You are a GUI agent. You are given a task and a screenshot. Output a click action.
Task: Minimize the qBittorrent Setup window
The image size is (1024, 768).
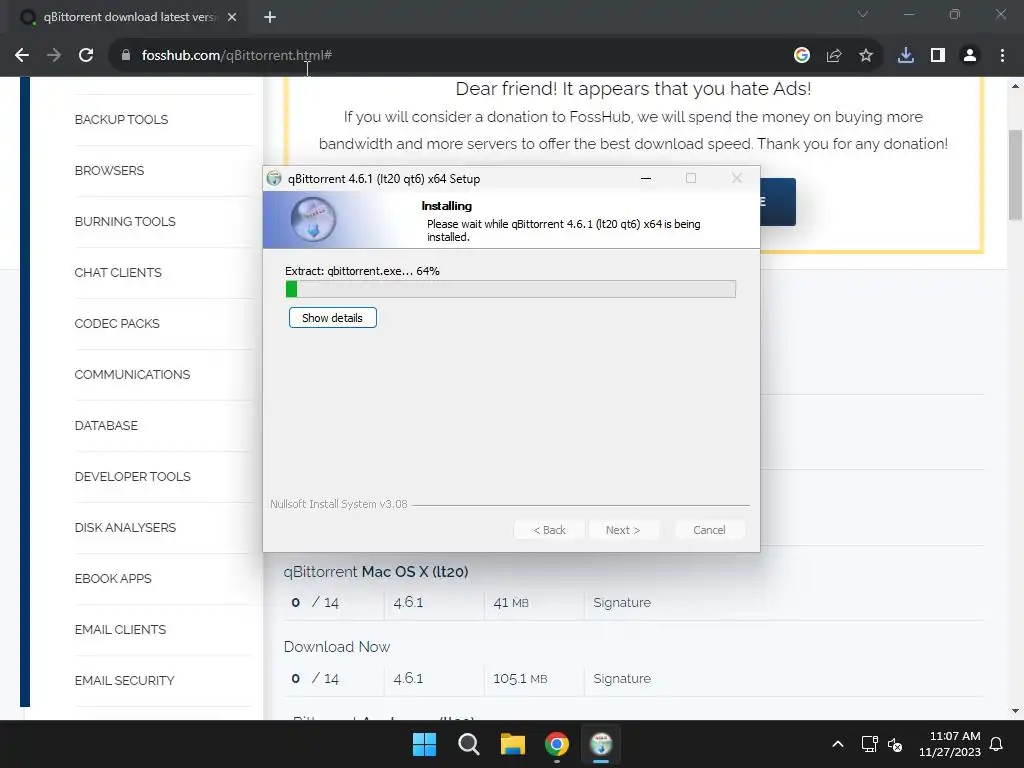646,178
